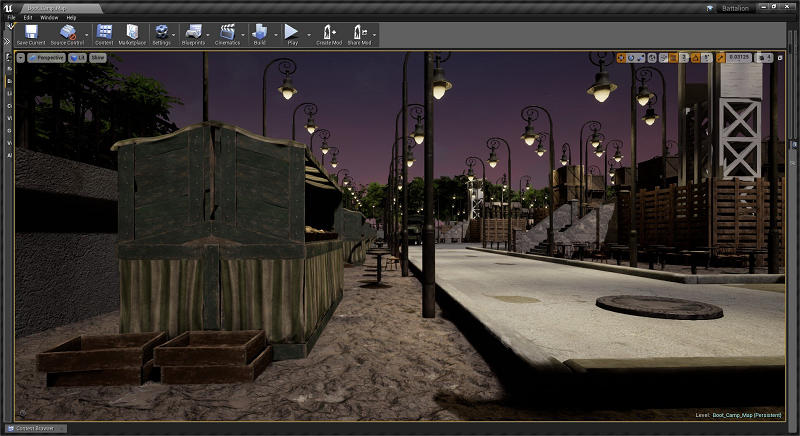Open the Perspective view mode dropdown
Viewport: 800px width, 436px height.
[x=47, y=58]
